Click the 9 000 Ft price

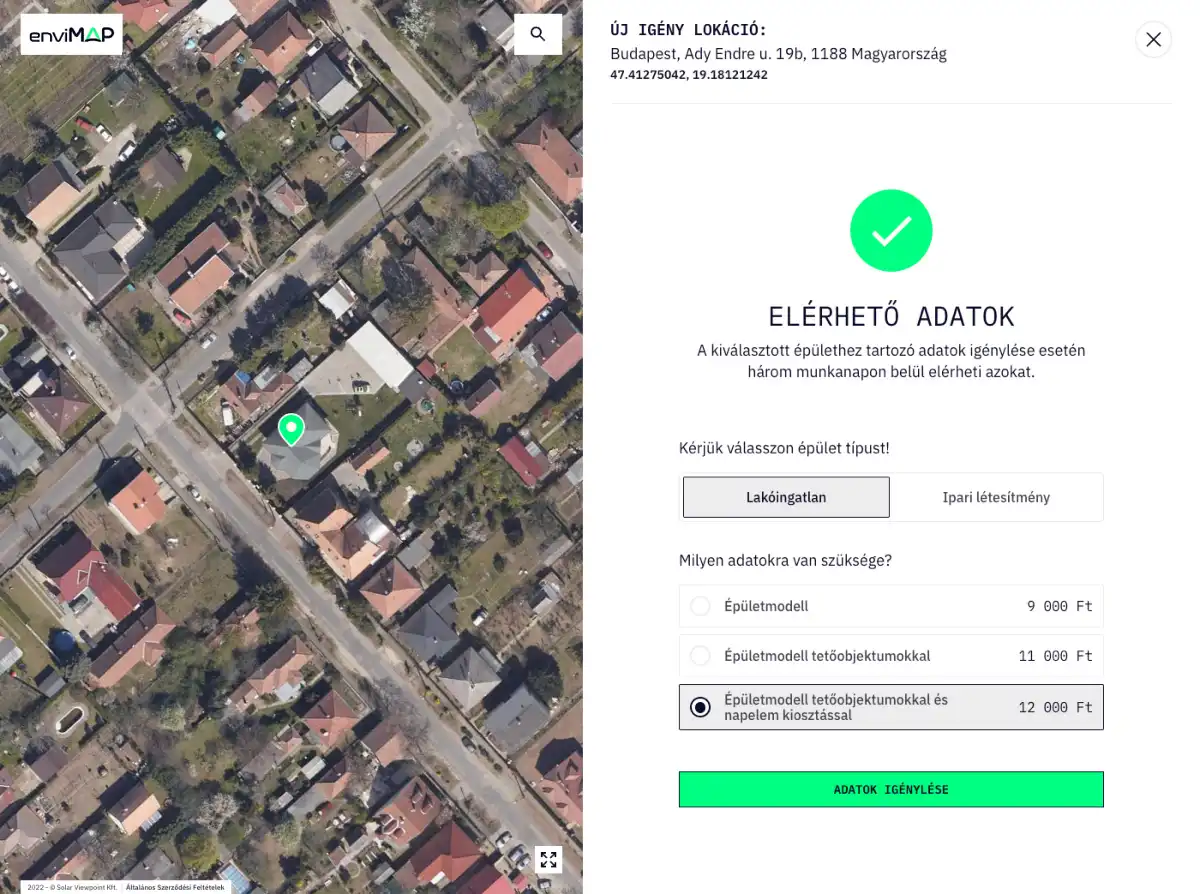tap(1059, 606)
